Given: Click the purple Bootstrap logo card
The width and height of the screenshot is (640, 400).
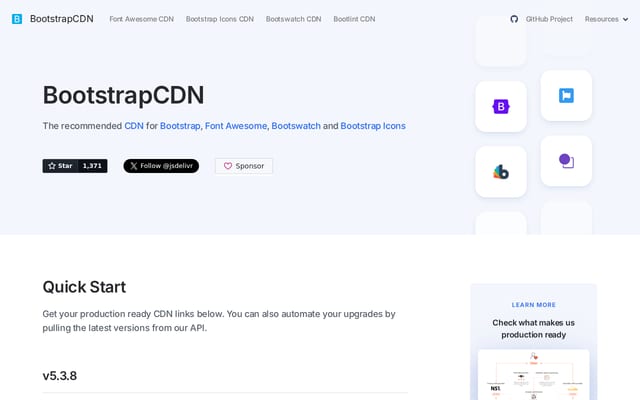Looking at the screenshot, I should pyautogui.click(x=501, y=107).
